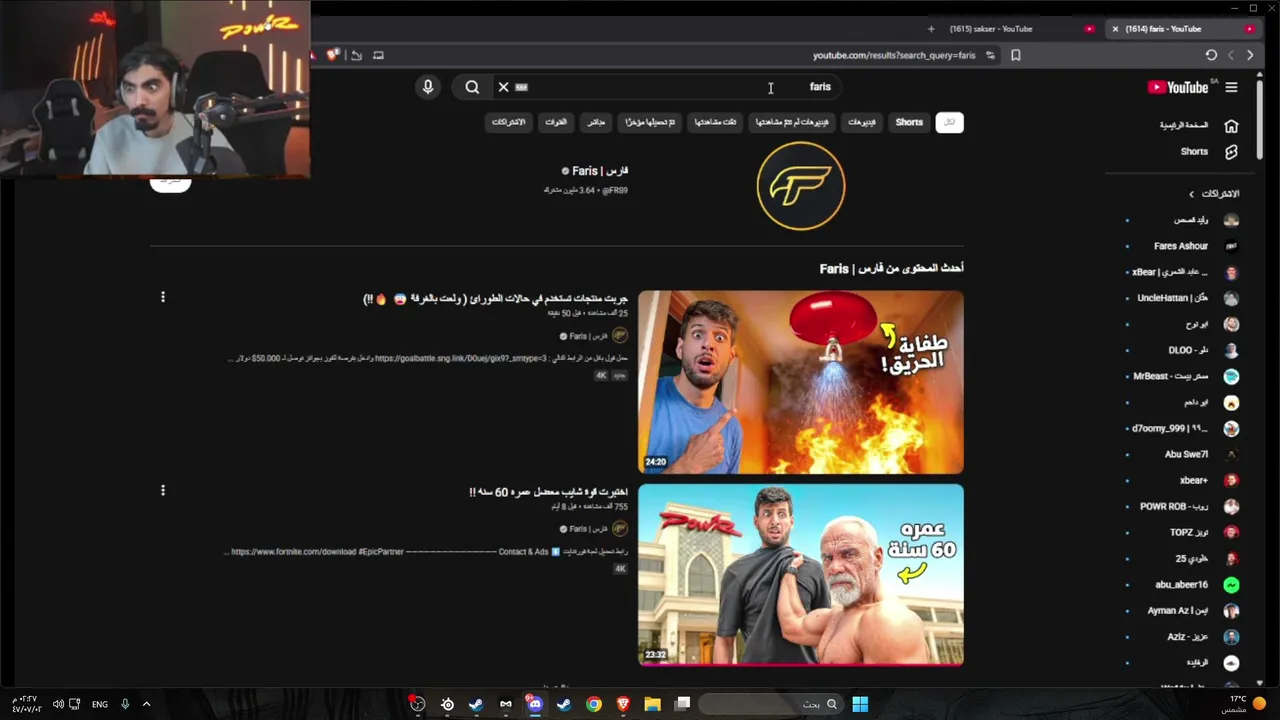1280x720 pixels.
Task: Click the YouTube logo
Action: point(1178,87)
